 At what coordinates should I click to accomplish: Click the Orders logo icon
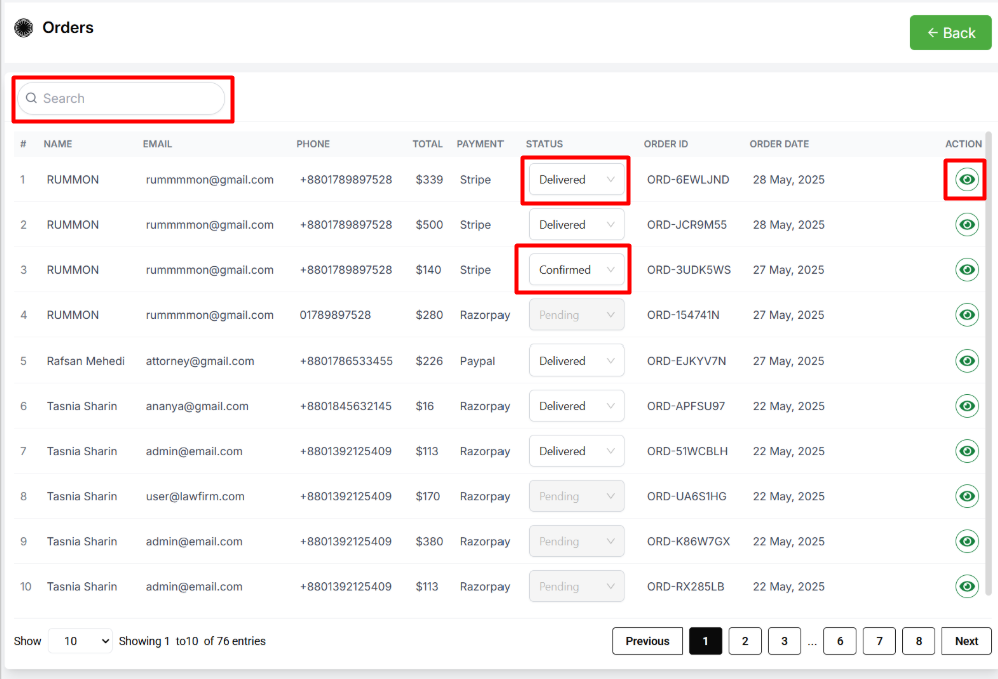[x=24, y=28]
